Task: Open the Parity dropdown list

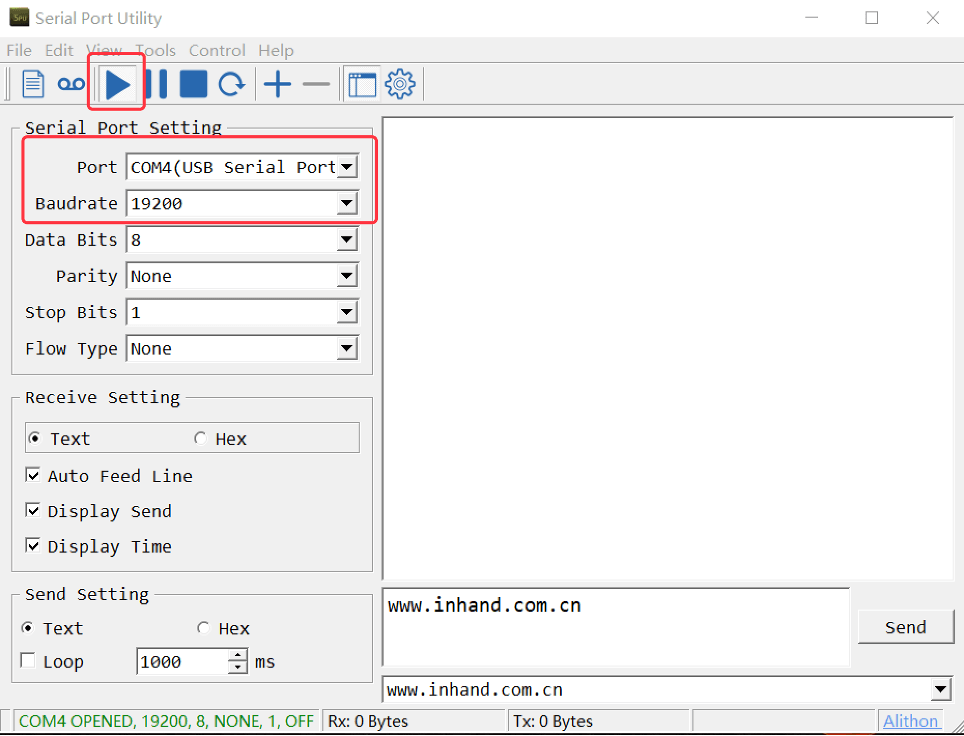Action: pyautogui.click(x=346, y=276)
